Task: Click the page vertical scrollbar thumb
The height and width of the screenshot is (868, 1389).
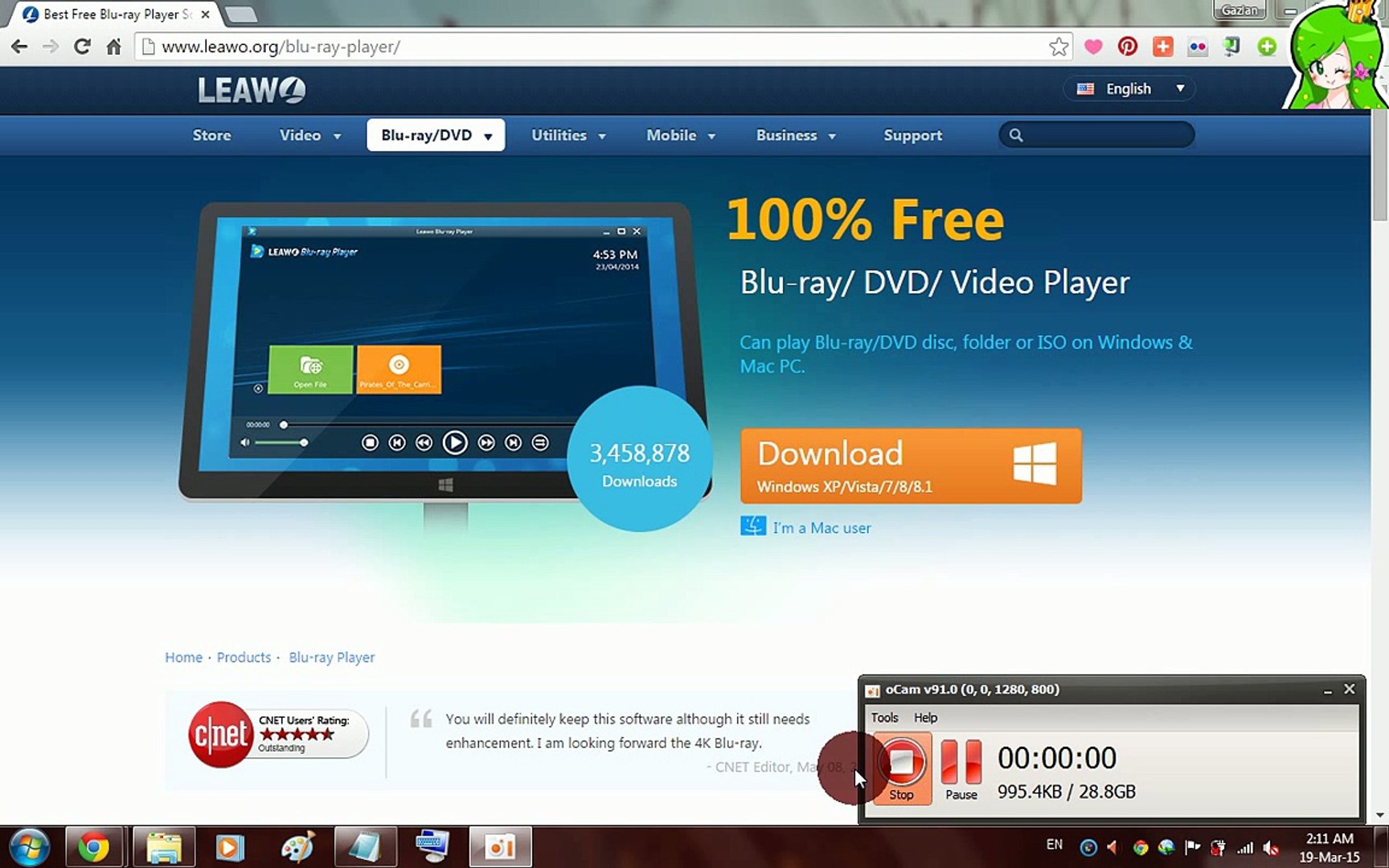Action: [1380, 165]
